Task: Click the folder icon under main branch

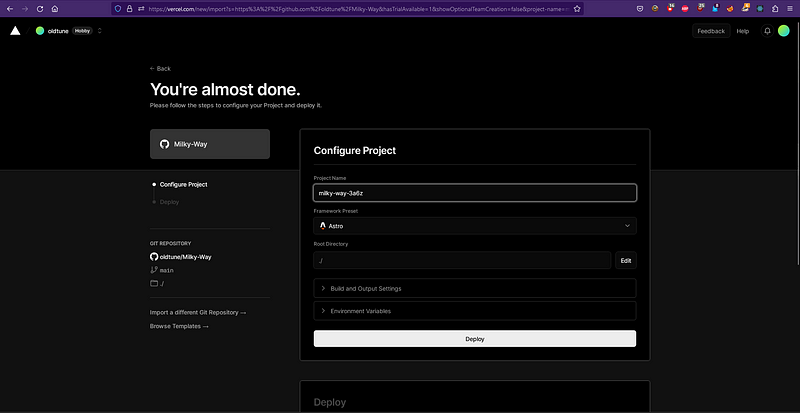Action: tap(154, 283)
